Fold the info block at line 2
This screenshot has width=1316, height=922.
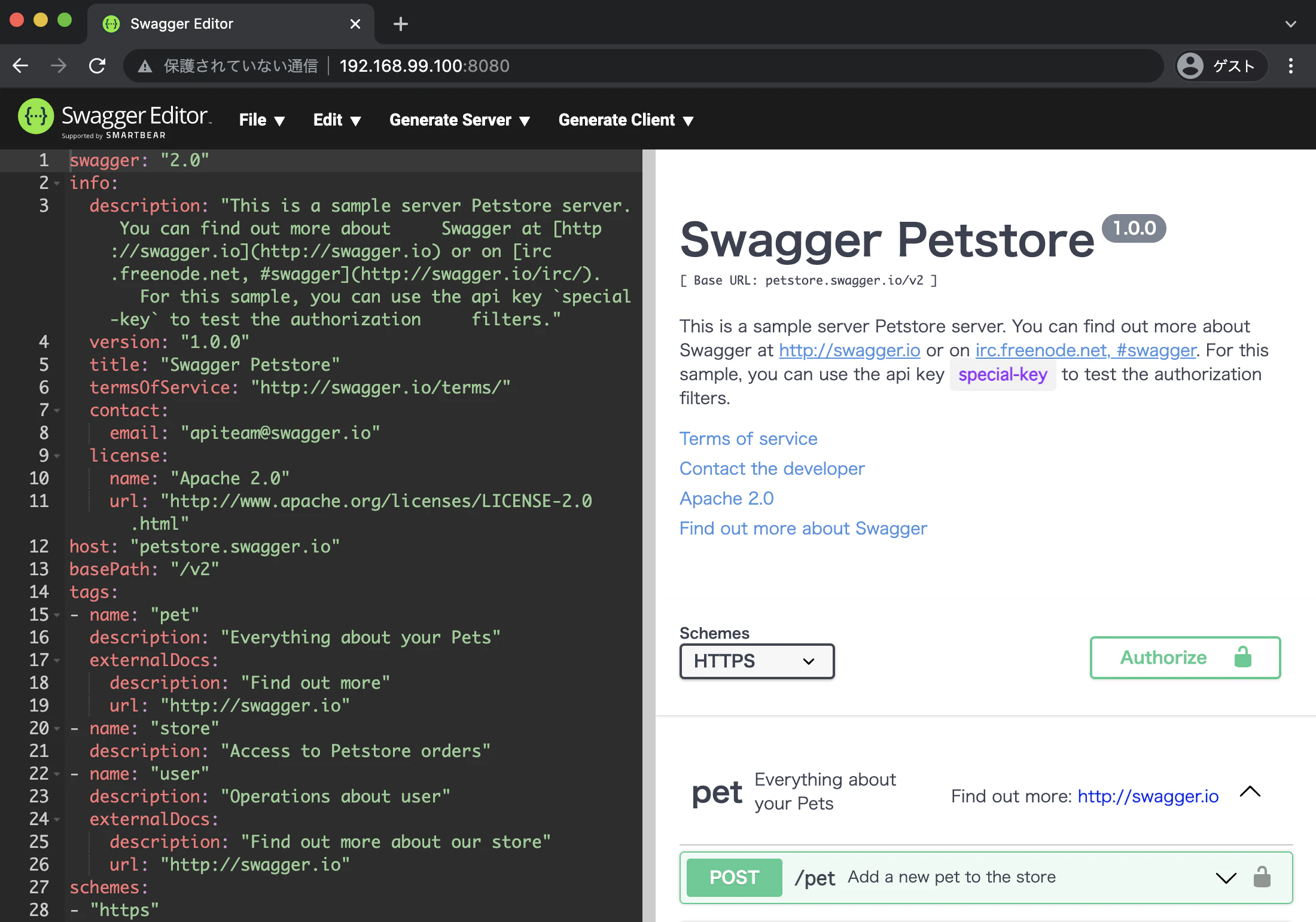(x=57, y=184)
